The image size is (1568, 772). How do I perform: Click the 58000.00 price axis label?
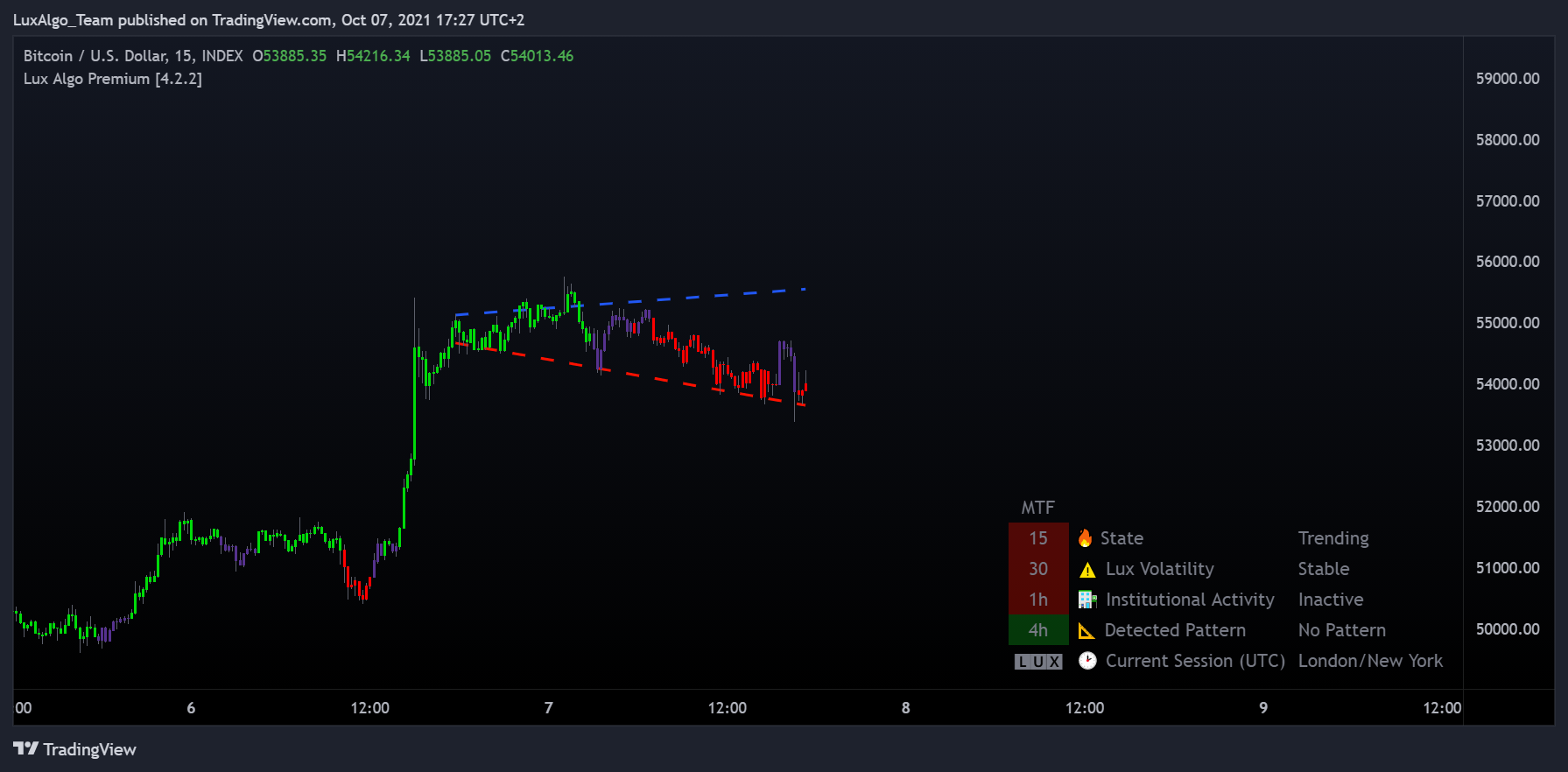point(1508,140)
